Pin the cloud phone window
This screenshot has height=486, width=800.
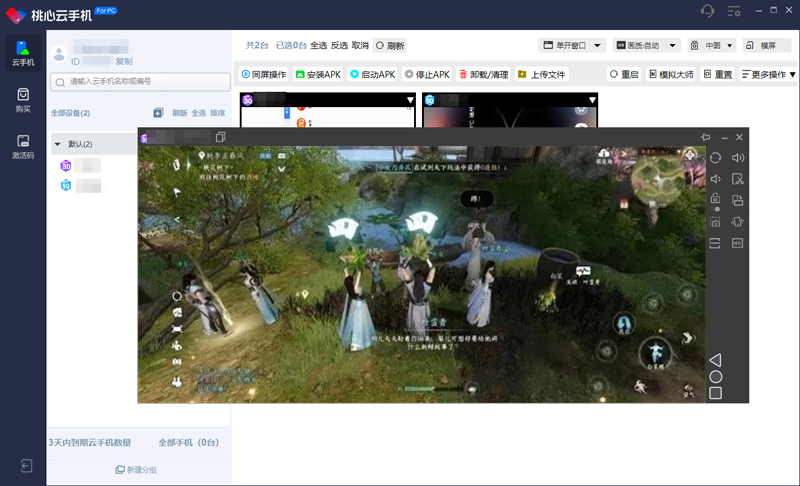coord(706,137)
